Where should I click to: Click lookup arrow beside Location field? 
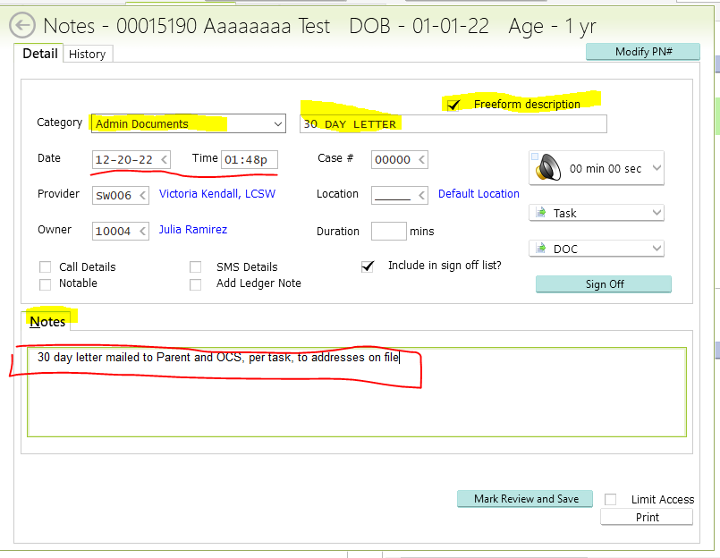point(422,196)
